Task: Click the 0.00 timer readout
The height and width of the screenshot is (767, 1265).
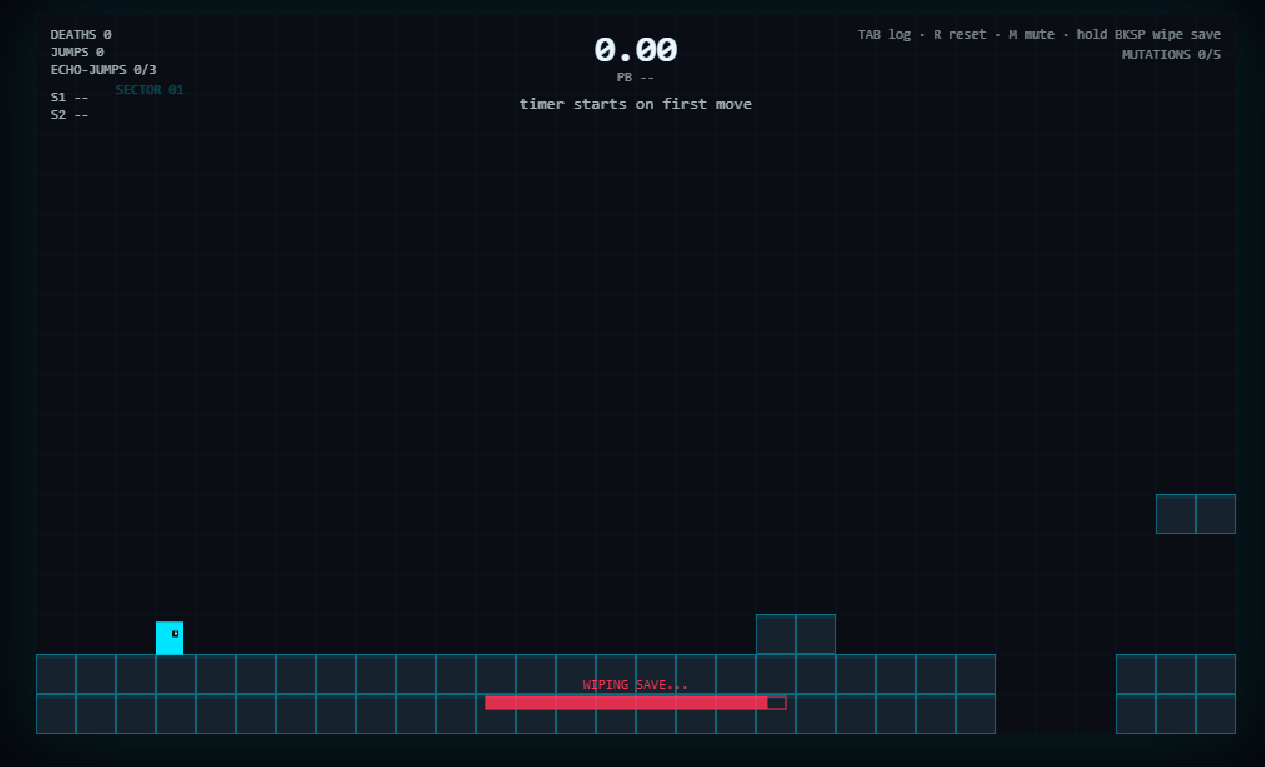Action: pyautogui.click(x=636, y=50)
